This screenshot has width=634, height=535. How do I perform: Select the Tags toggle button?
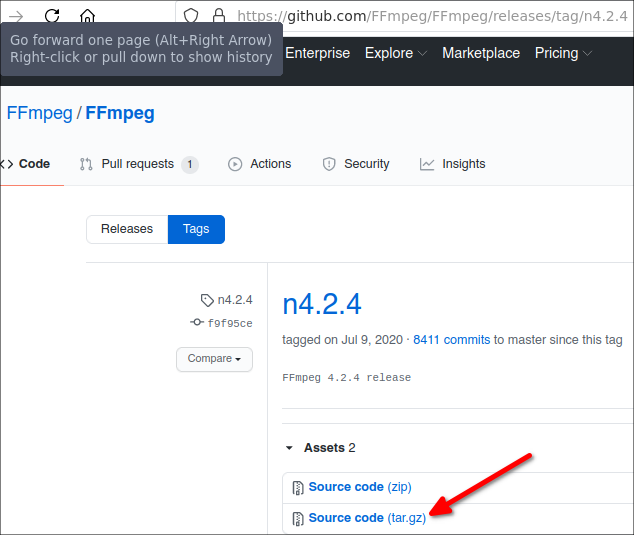point(196,229)
